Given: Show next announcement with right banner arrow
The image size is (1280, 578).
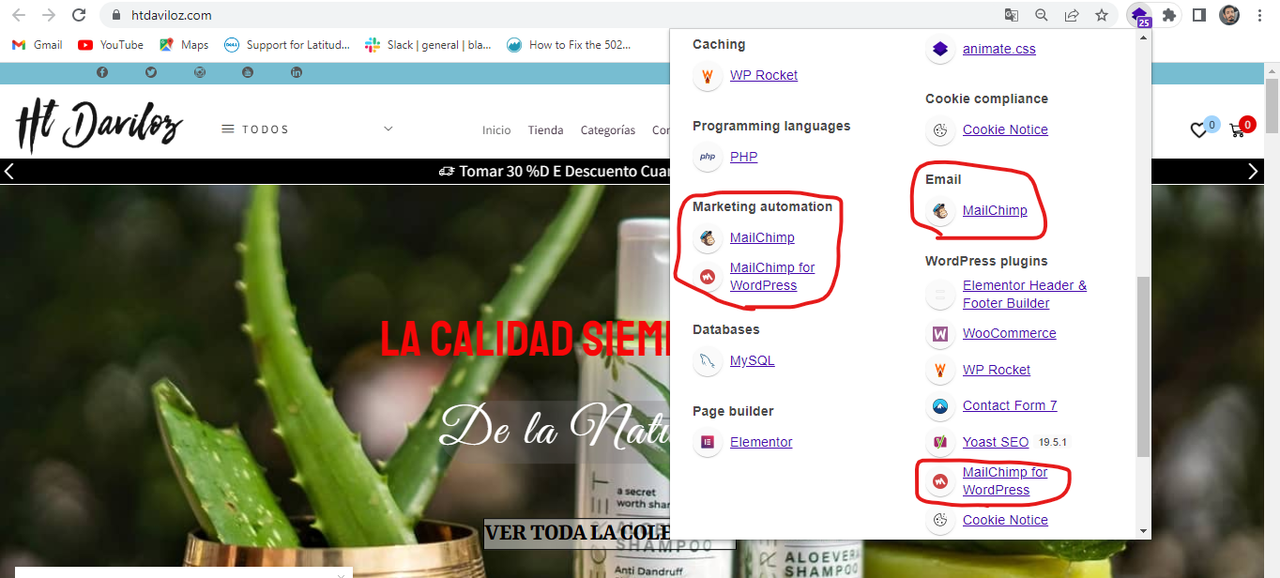Looking at the screenshot, I should click(1253, 171).
